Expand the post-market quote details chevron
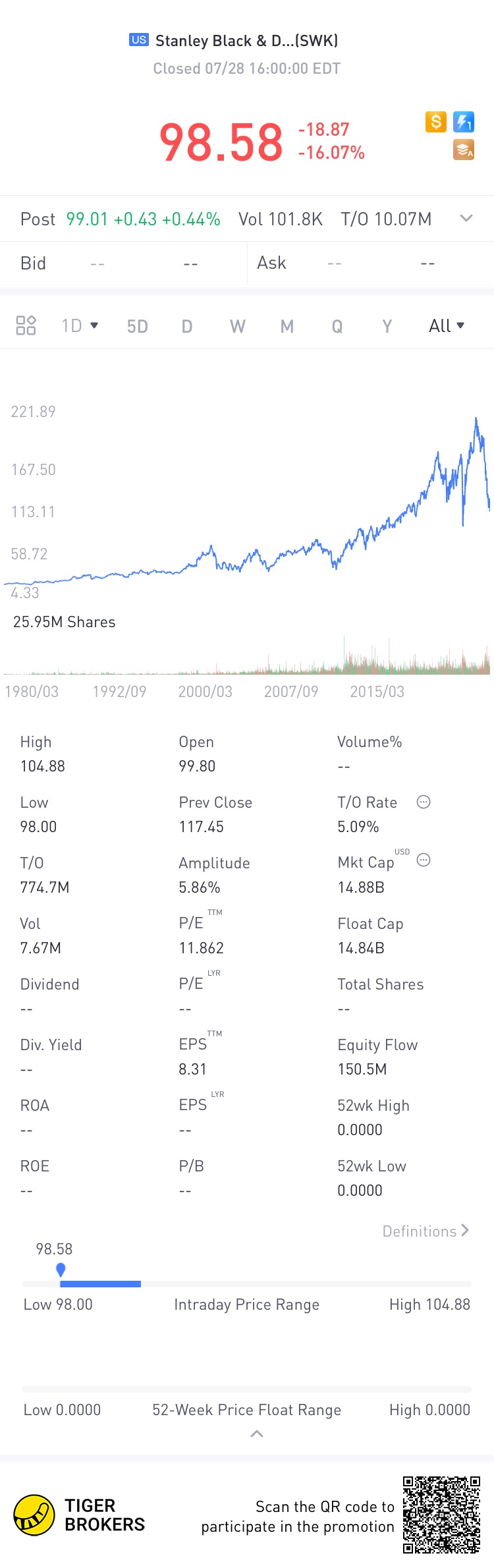The height and width of the screenshot is (1568, 494). click(466, 218)
